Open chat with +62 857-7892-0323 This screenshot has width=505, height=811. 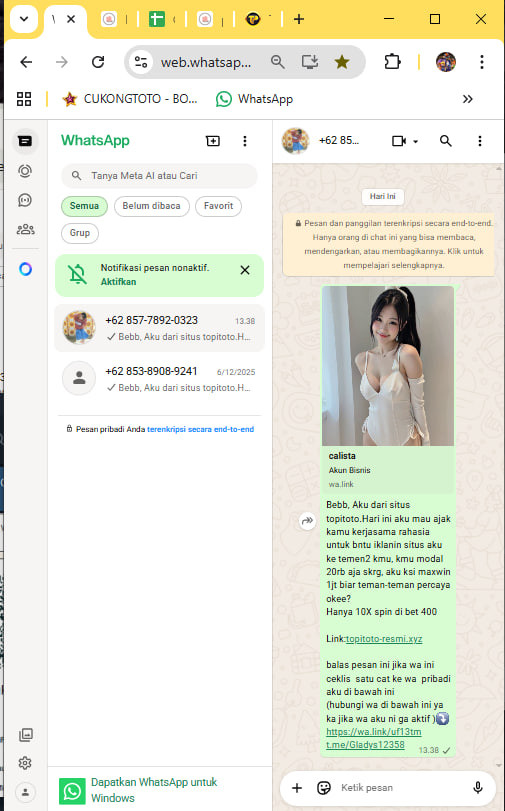click(159, 328)
